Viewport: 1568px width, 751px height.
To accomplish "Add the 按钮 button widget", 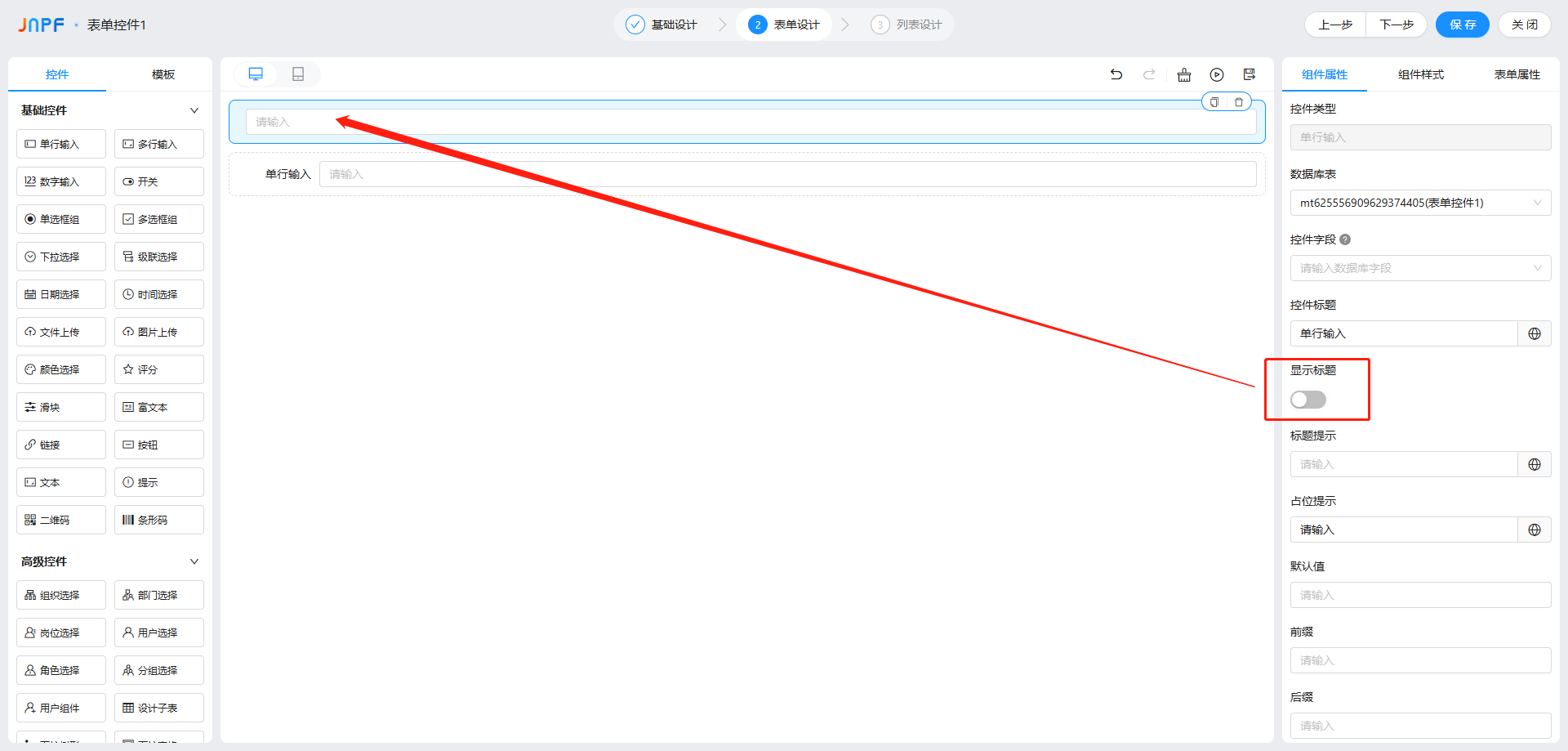I will 159,445.
